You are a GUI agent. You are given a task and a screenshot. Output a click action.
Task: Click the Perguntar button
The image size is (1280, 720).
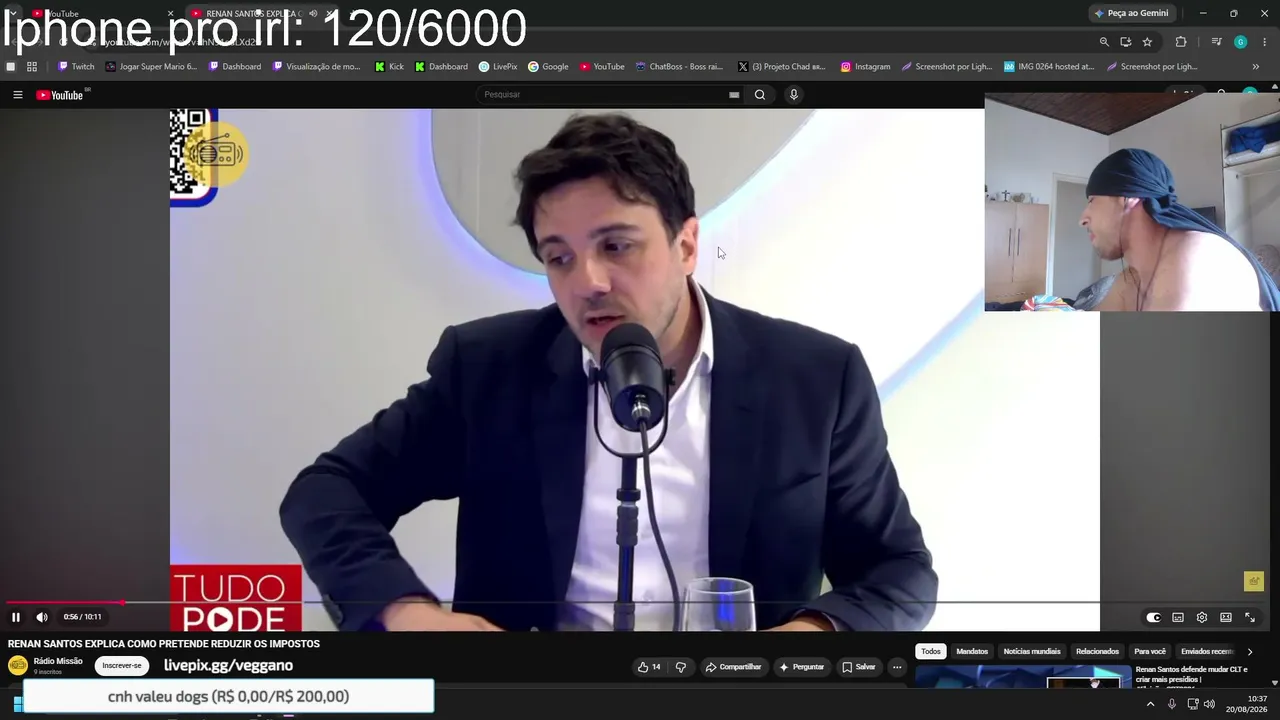tap(802, 667)
